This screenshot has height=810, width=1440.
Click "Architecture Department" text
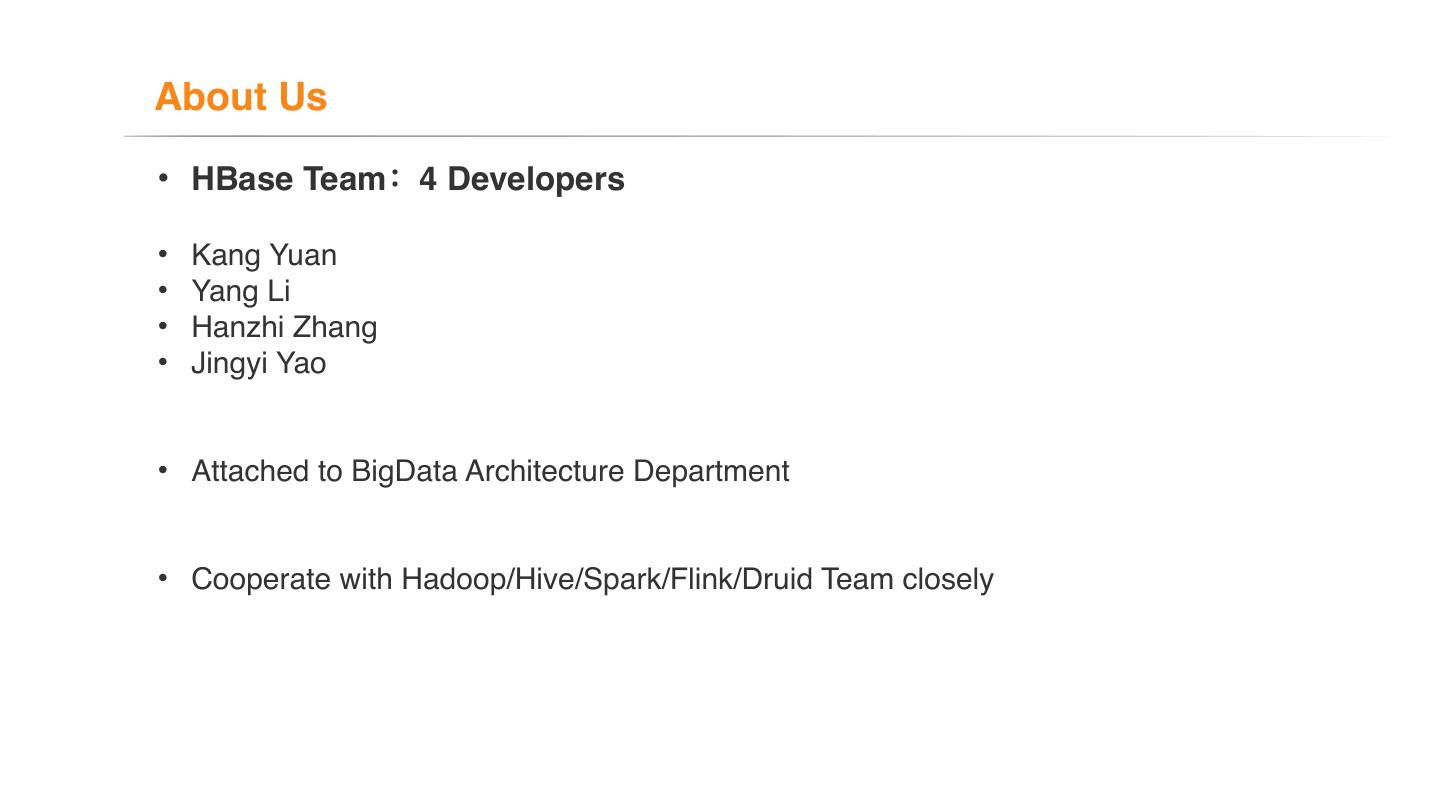tap(627, 471)
